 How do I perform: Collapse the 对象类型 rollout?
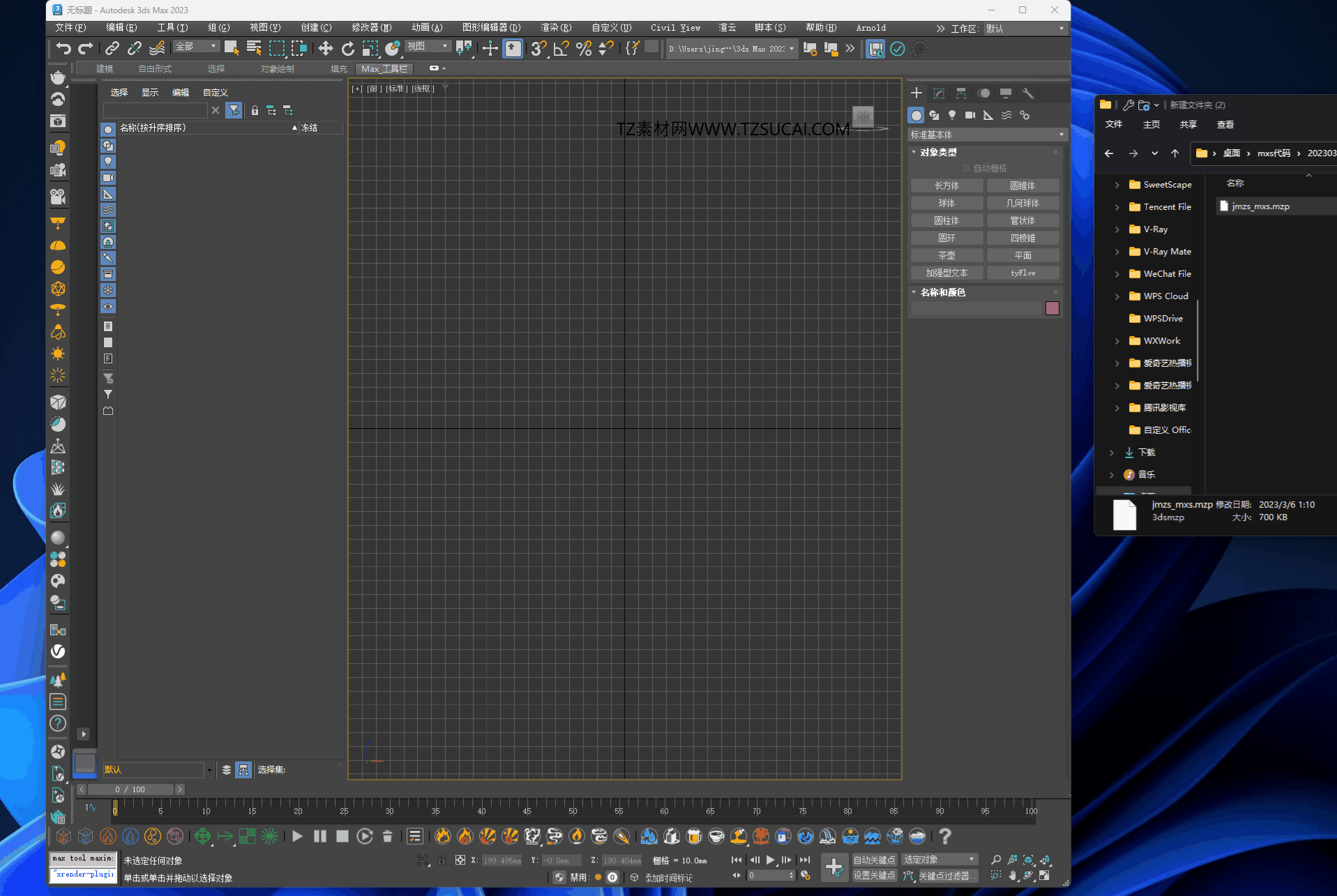click(x=937, y=152)
